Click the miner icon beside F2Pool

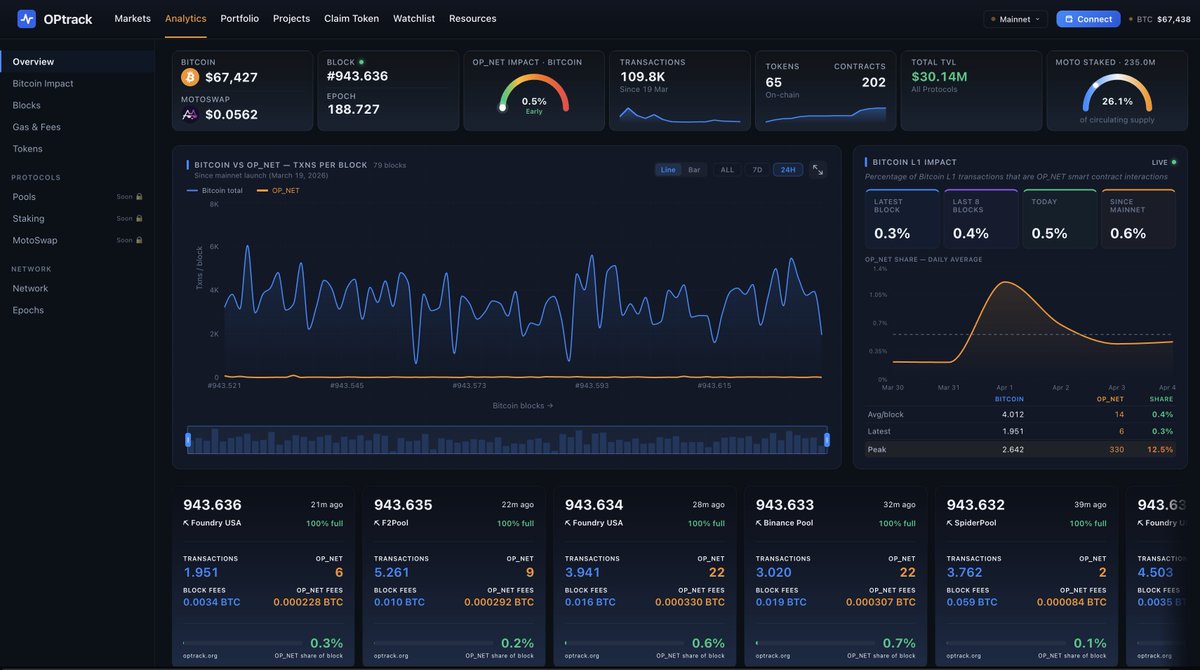[x=378, y=523]
